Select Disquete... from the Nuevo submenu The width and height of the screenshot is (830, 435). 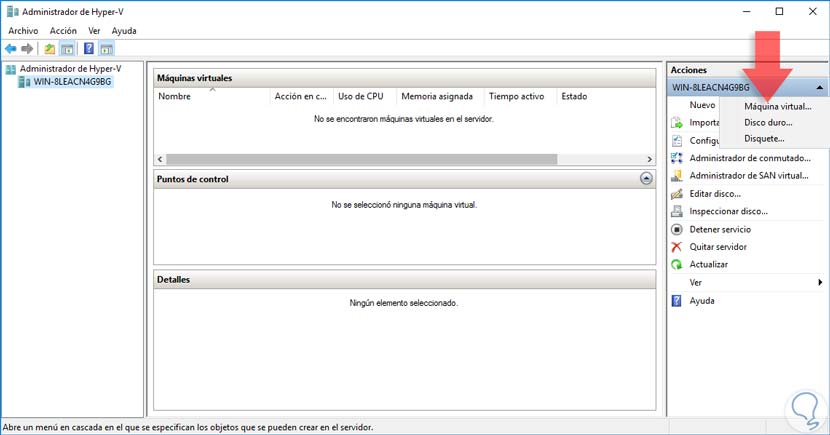click(764, 139)
